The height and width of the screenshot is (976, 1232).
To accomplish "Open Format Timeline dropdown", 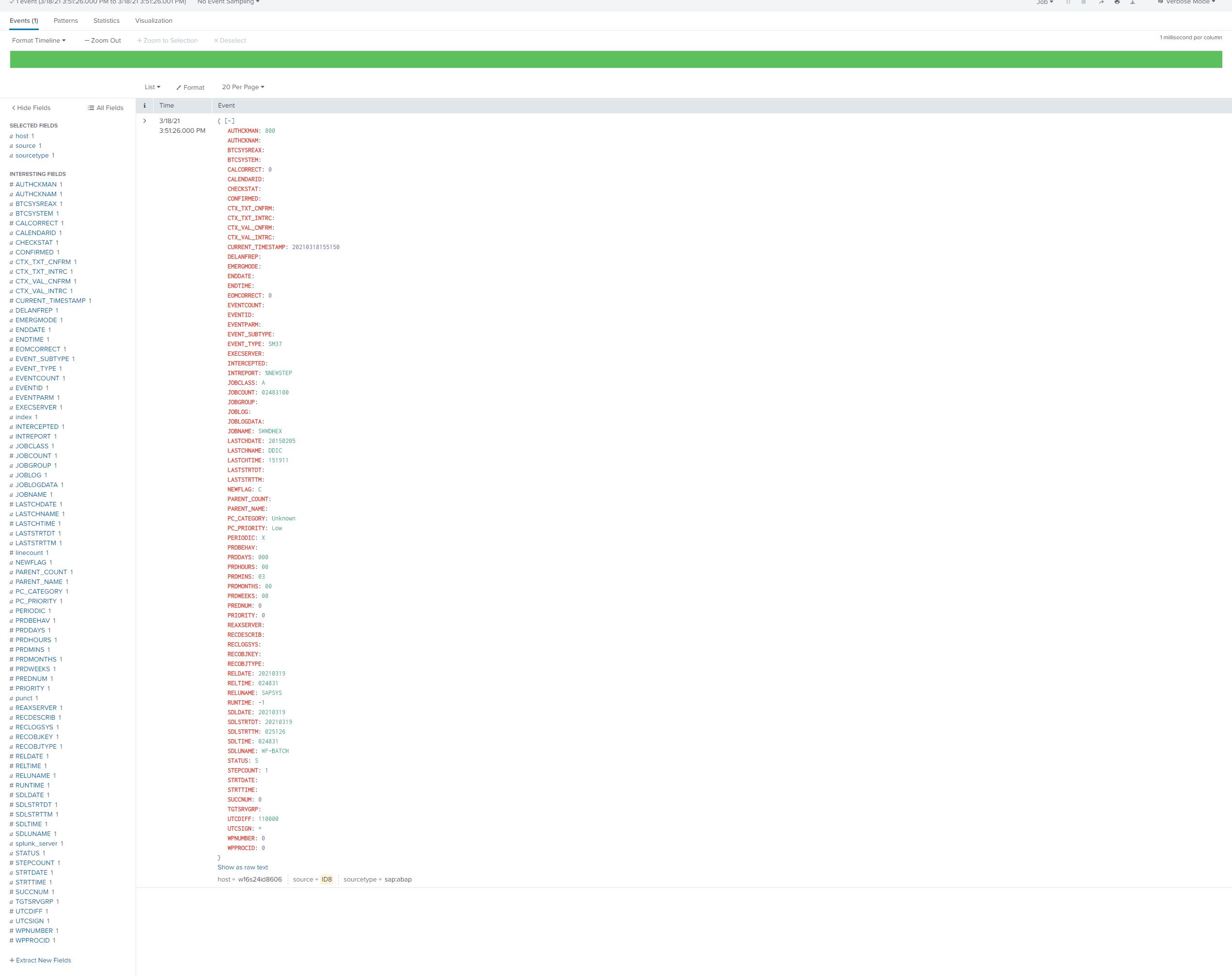I will (x=39, y=41).
